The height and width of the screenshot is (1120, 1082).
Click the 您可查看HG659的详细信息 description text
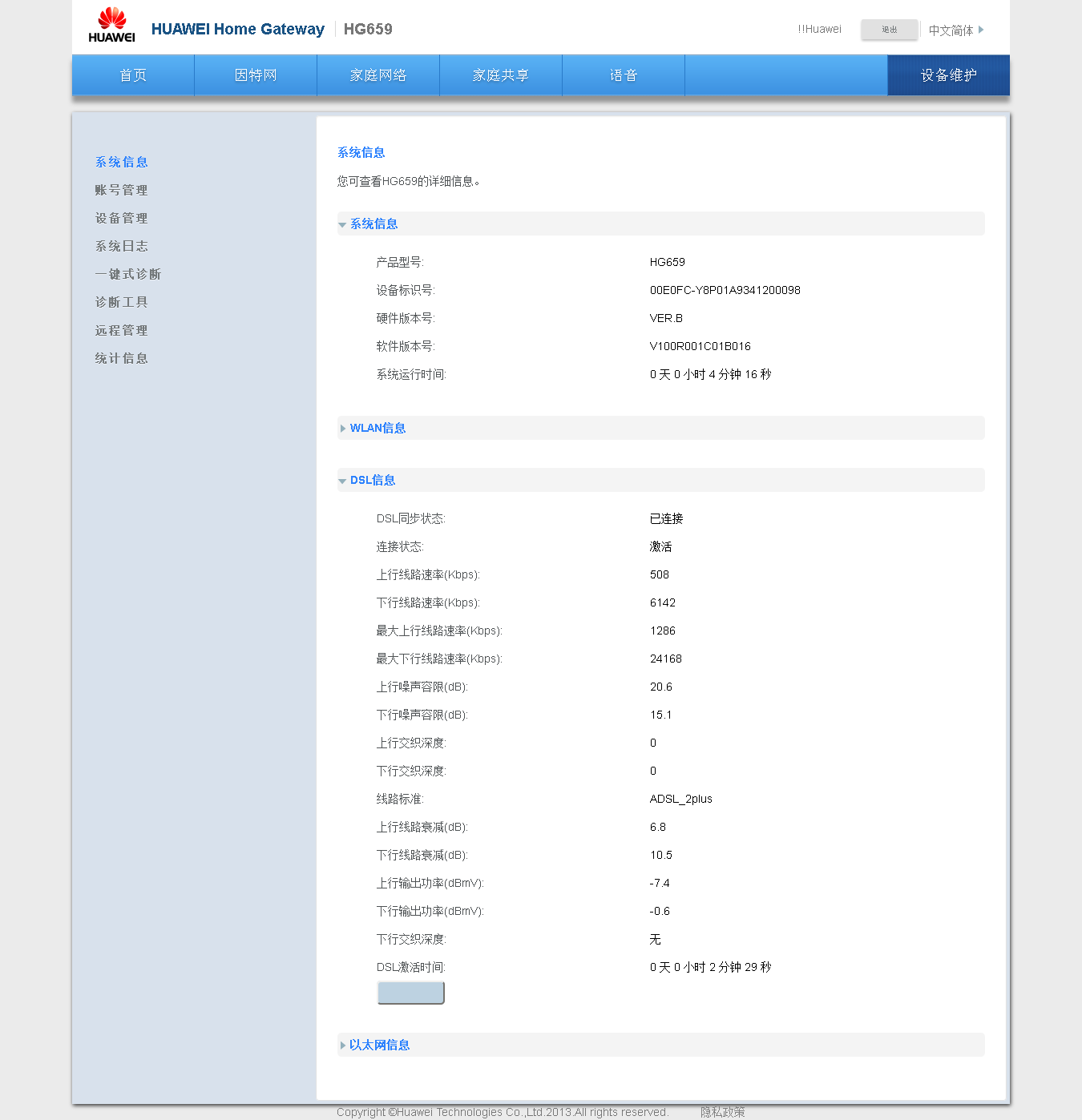click(x=409, y=181)
